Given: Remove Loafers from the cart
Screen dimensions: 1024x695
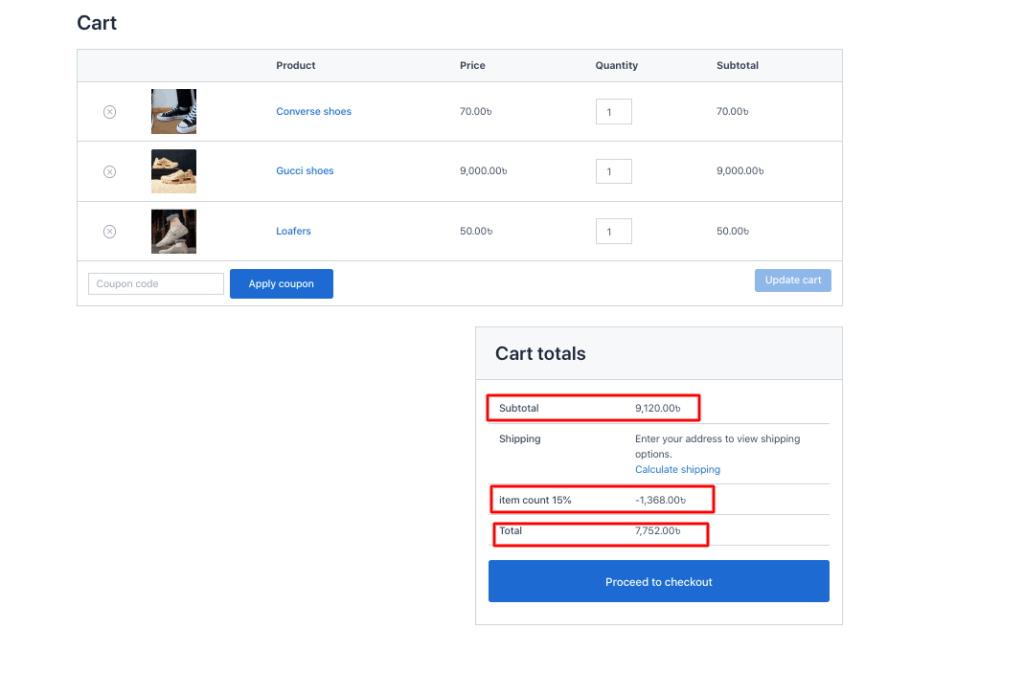Looking at the screenshot, I should [110, 232].
